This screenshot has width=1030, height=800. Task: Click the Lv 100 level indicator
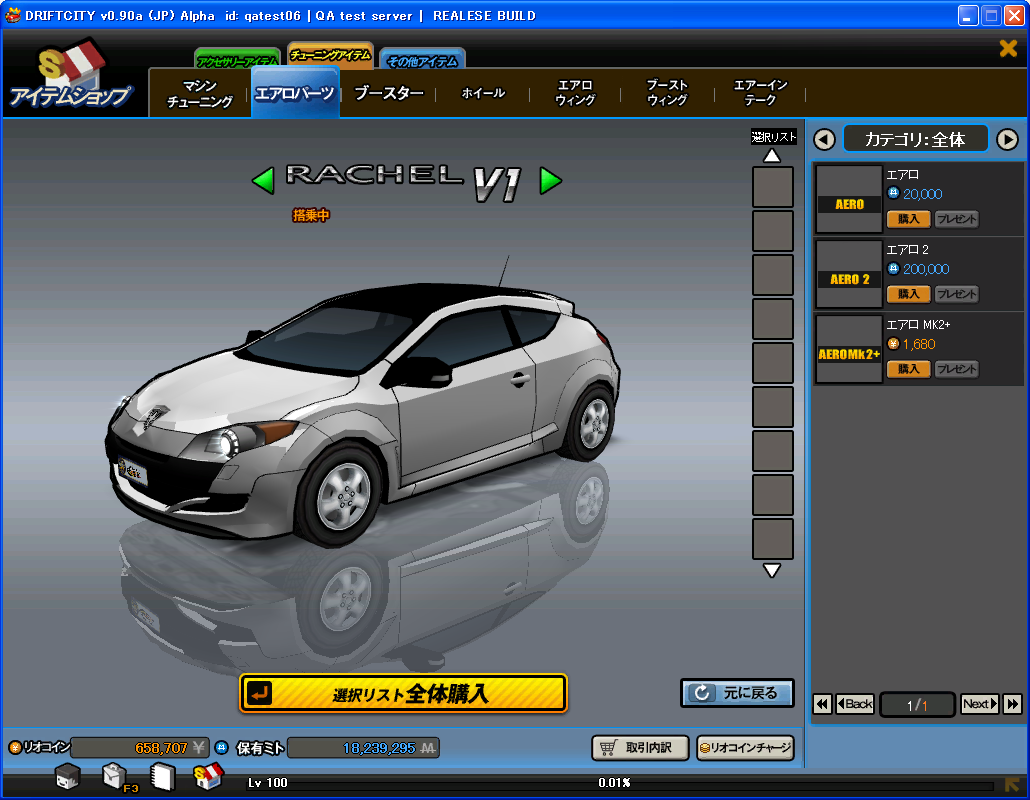(267, 782)
